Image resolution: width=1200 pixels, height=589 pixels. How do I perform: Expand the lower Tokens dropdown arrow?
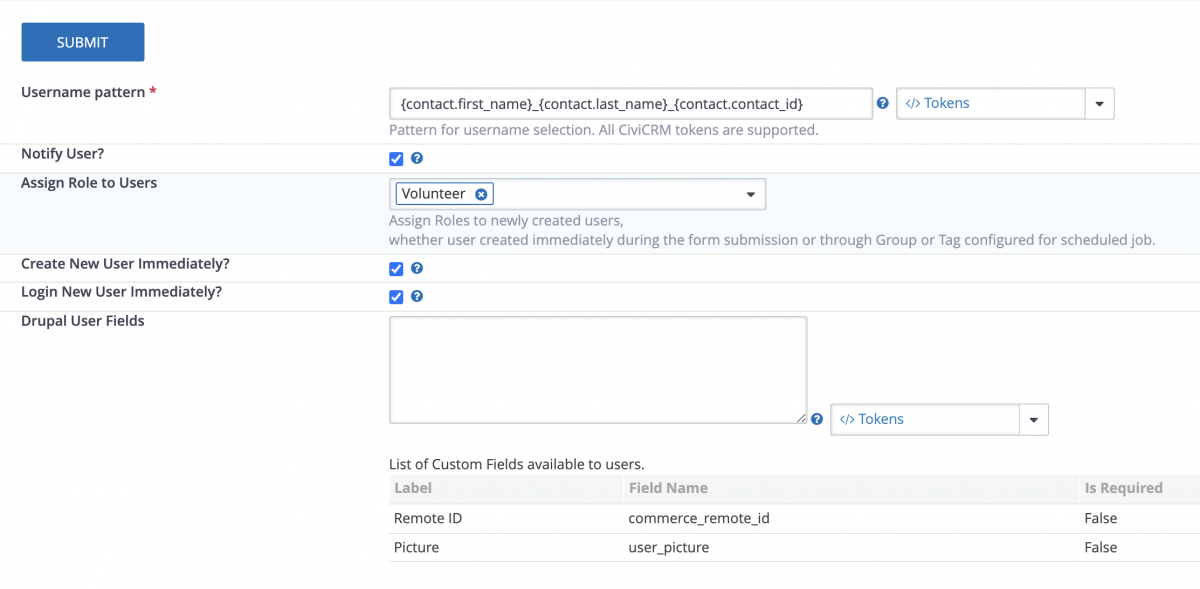click(1034, 419)
